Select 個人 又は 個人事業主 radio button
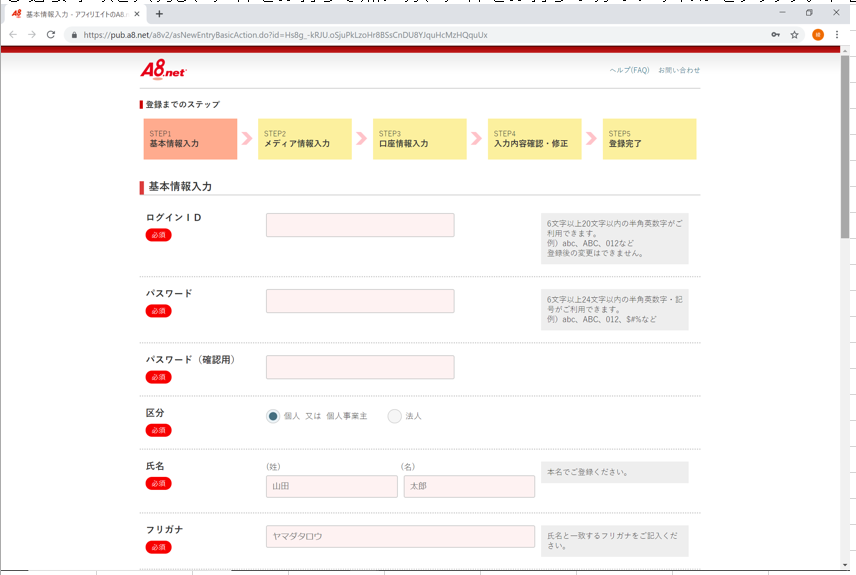This screenshot has width=856, height=575. click(x=273, y=416)
